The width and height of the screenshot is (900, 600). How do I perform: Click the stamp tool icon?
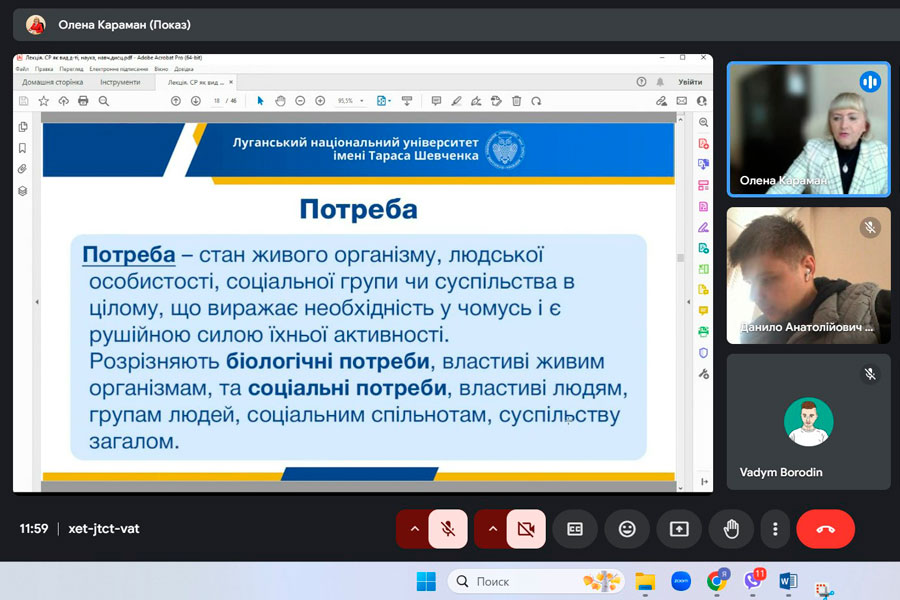pos(496,101)
